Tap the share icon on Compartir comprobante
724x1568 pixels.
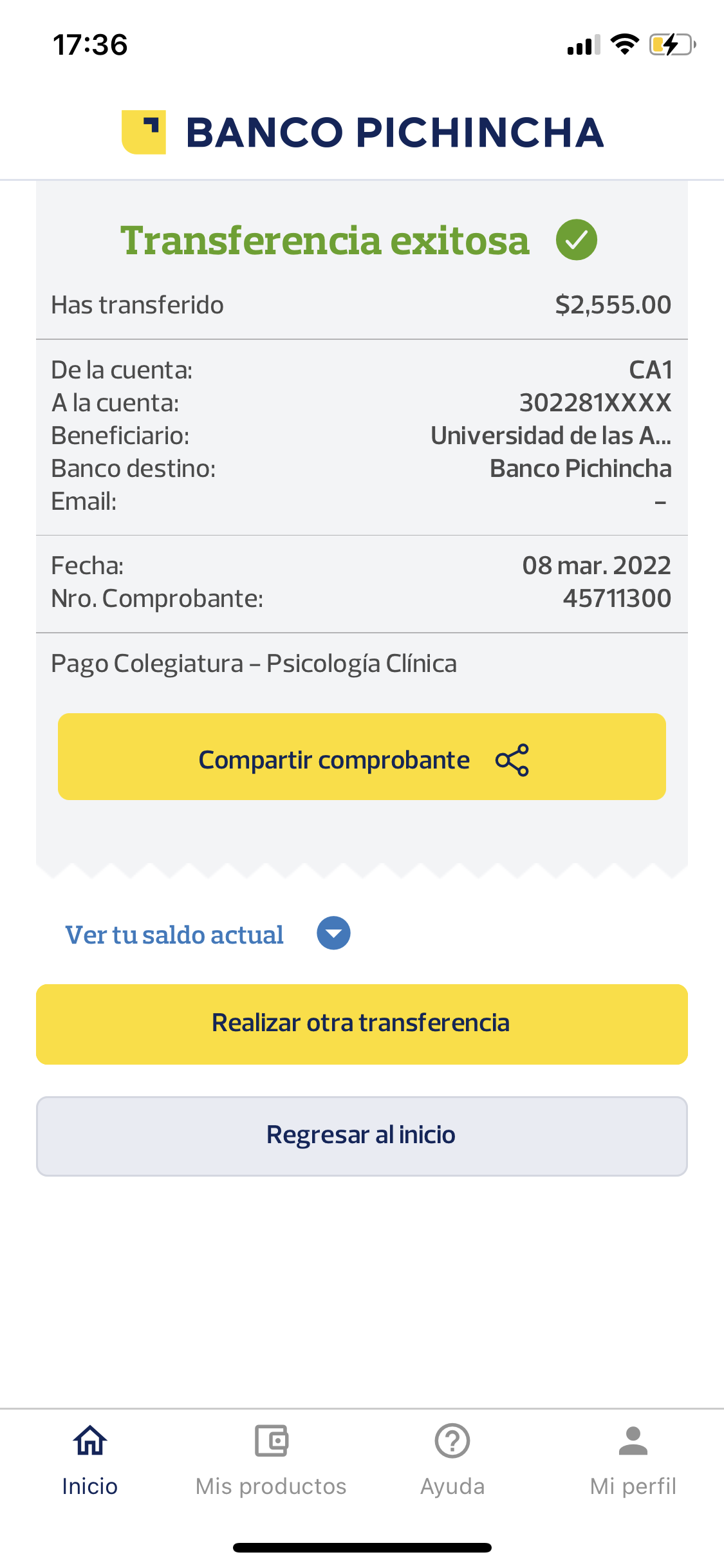(x=512, y=760)
